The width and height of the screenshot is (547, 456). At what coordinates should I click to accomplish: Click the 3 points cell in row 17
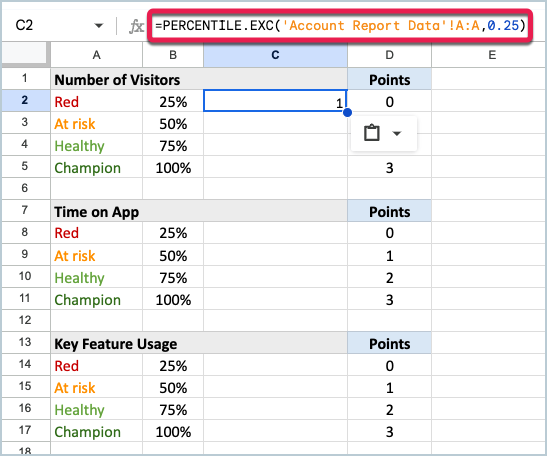[389, 432]
